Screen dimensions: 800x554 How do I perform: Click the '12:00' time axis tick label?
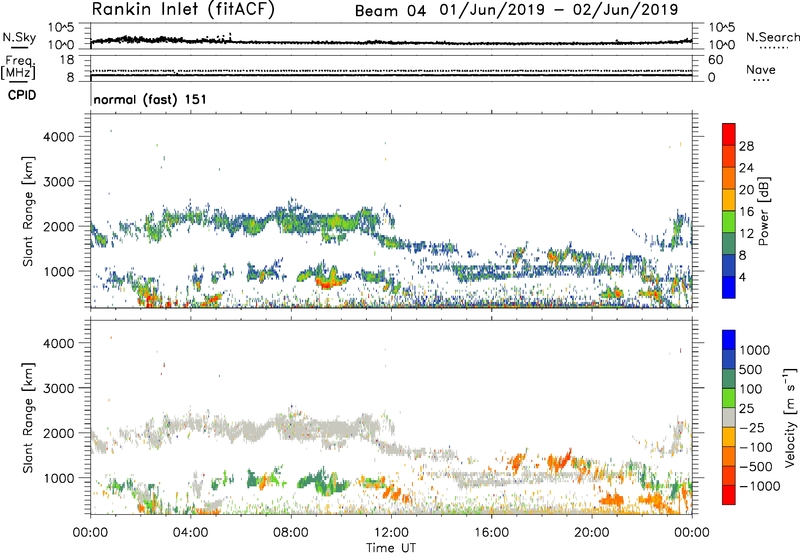click(391, 533)
